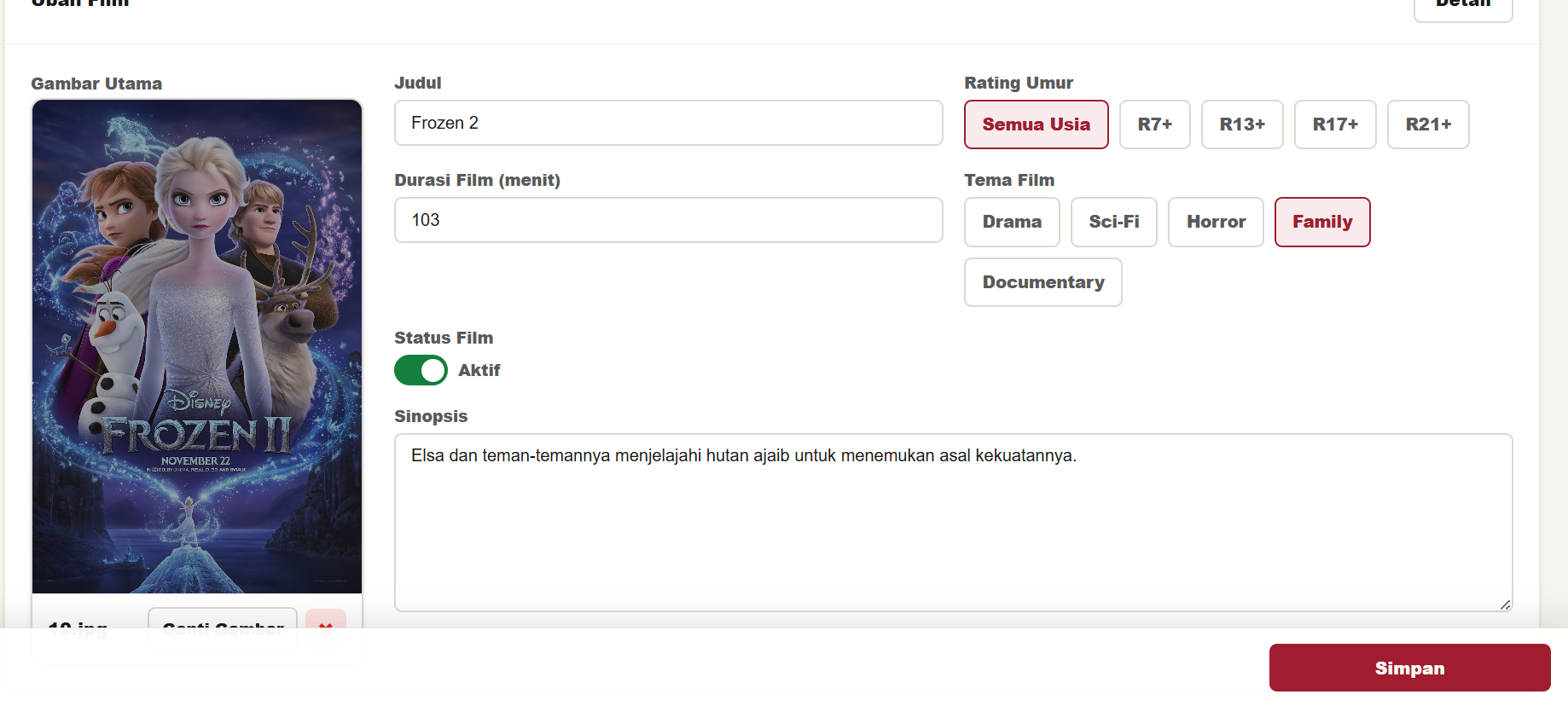The image size is (1568, 706).
Task: Select R21+ age rating
Action: tap(1427, 124)
